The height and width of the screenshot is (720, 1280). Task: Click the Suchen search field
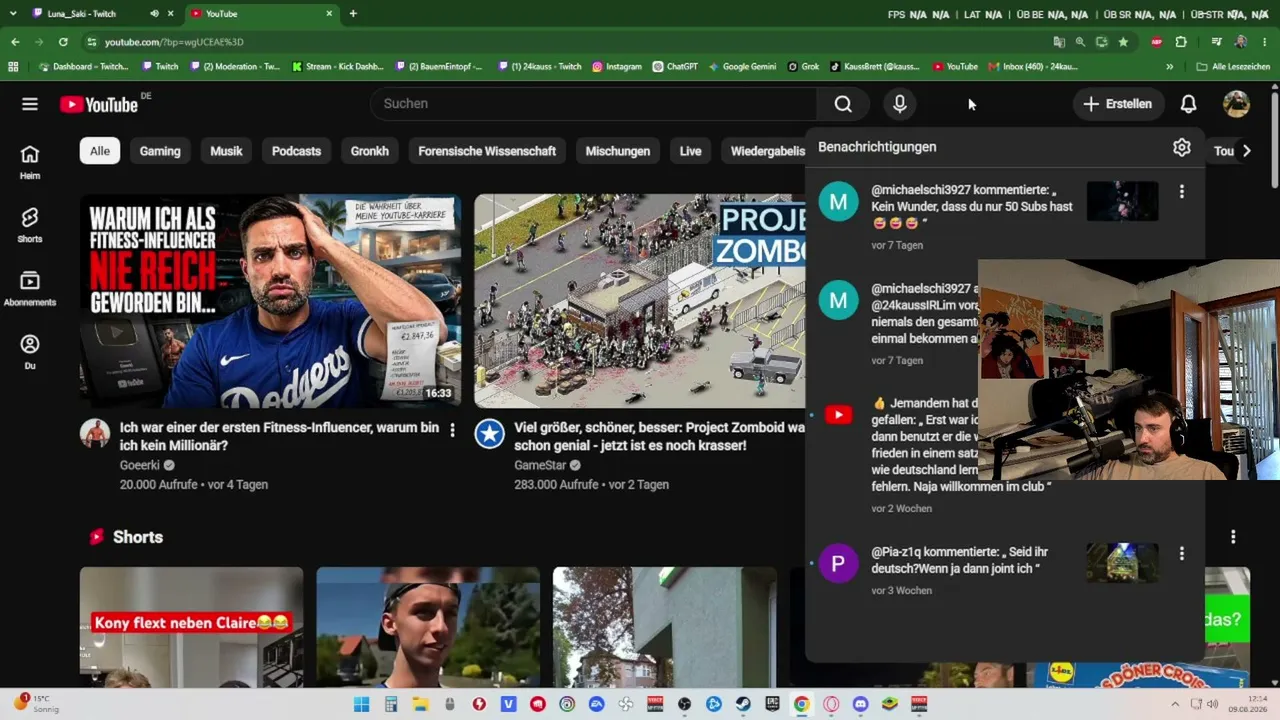594,104
